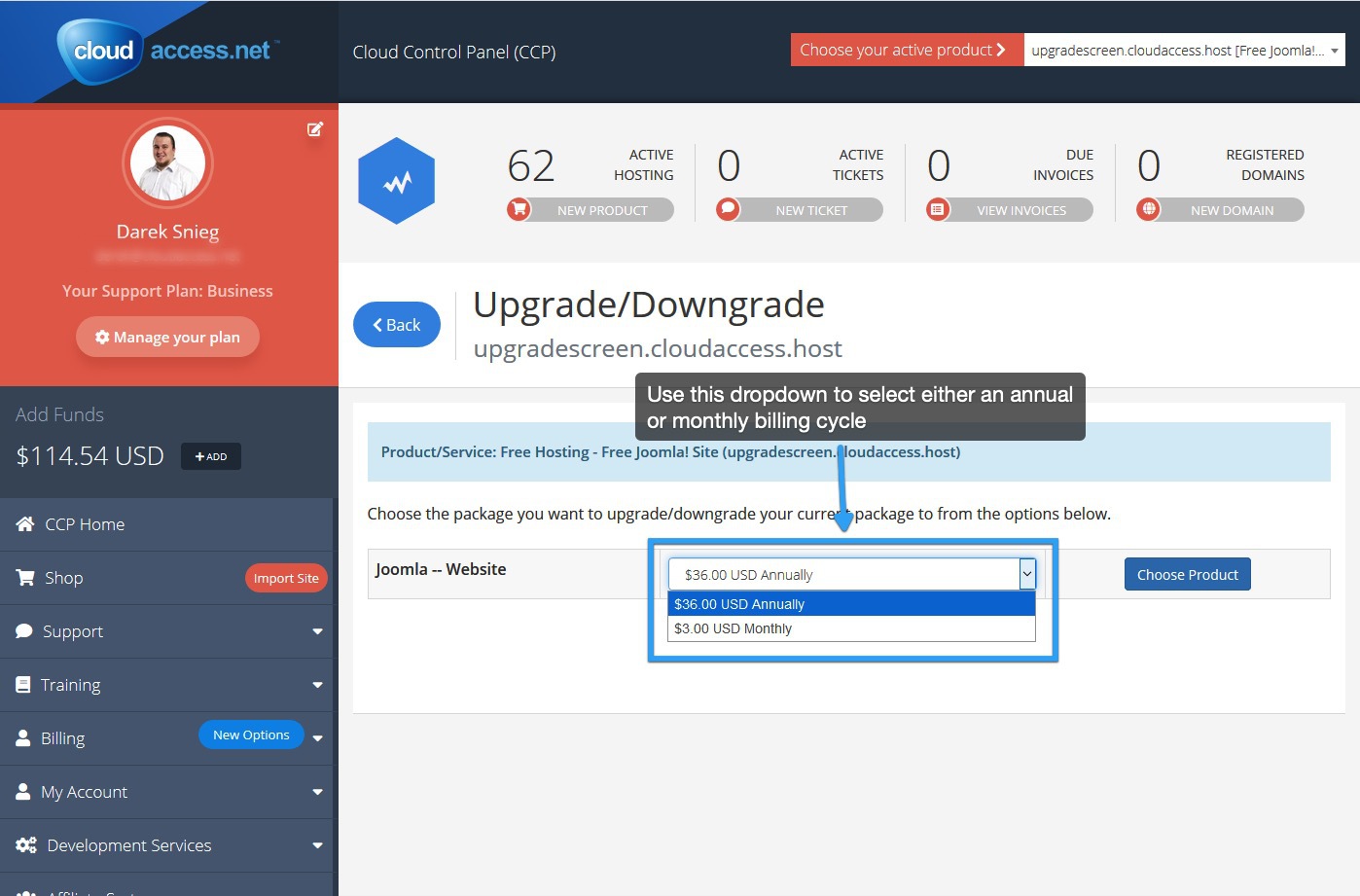Click the red globe icon by New Domain
Image resolution: width=1360 pixels, height=896 pixels.
tap(1149, 208)
